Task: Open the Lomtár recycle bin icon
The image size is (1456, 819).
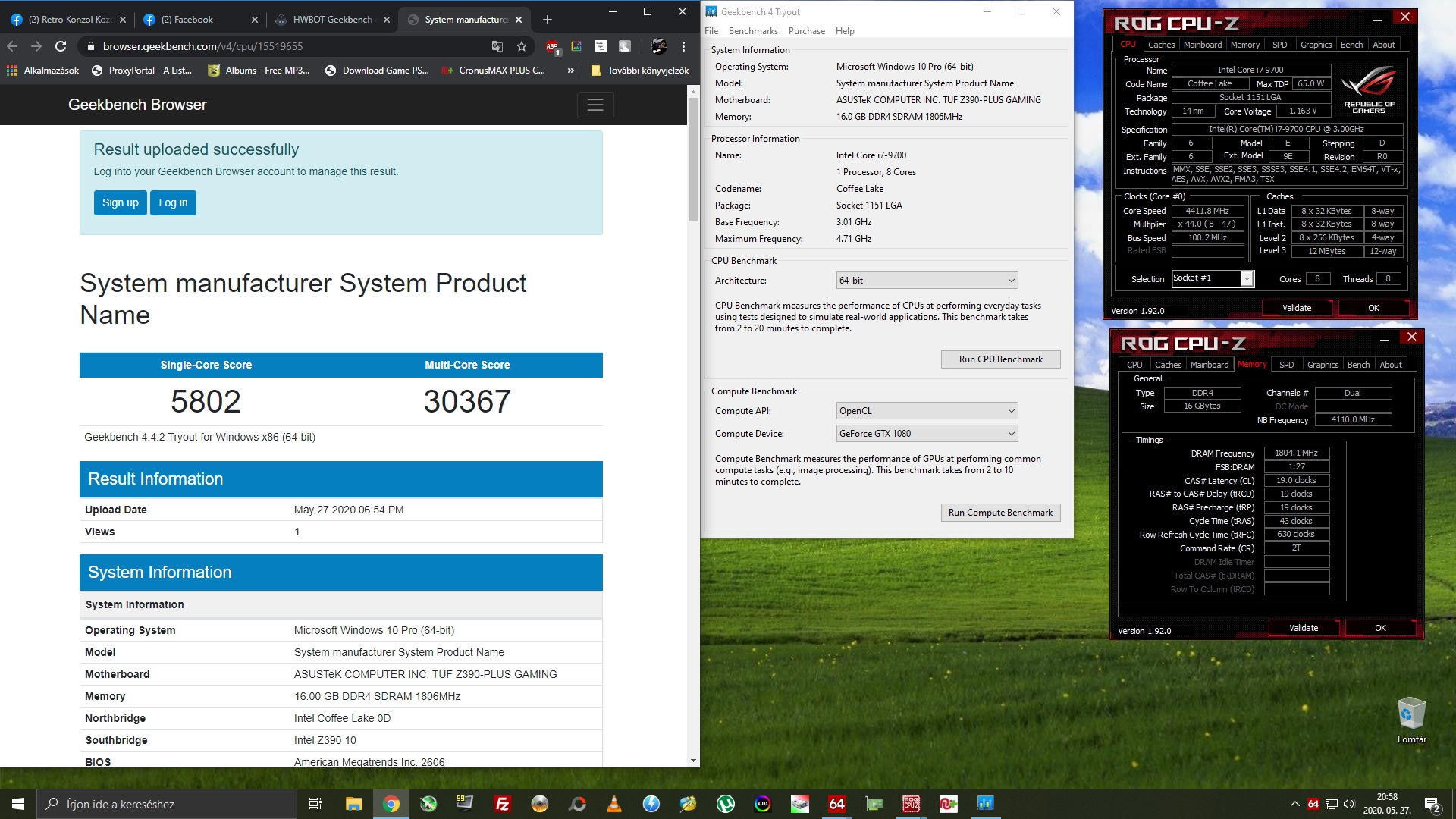Action: pos(1411,720)
